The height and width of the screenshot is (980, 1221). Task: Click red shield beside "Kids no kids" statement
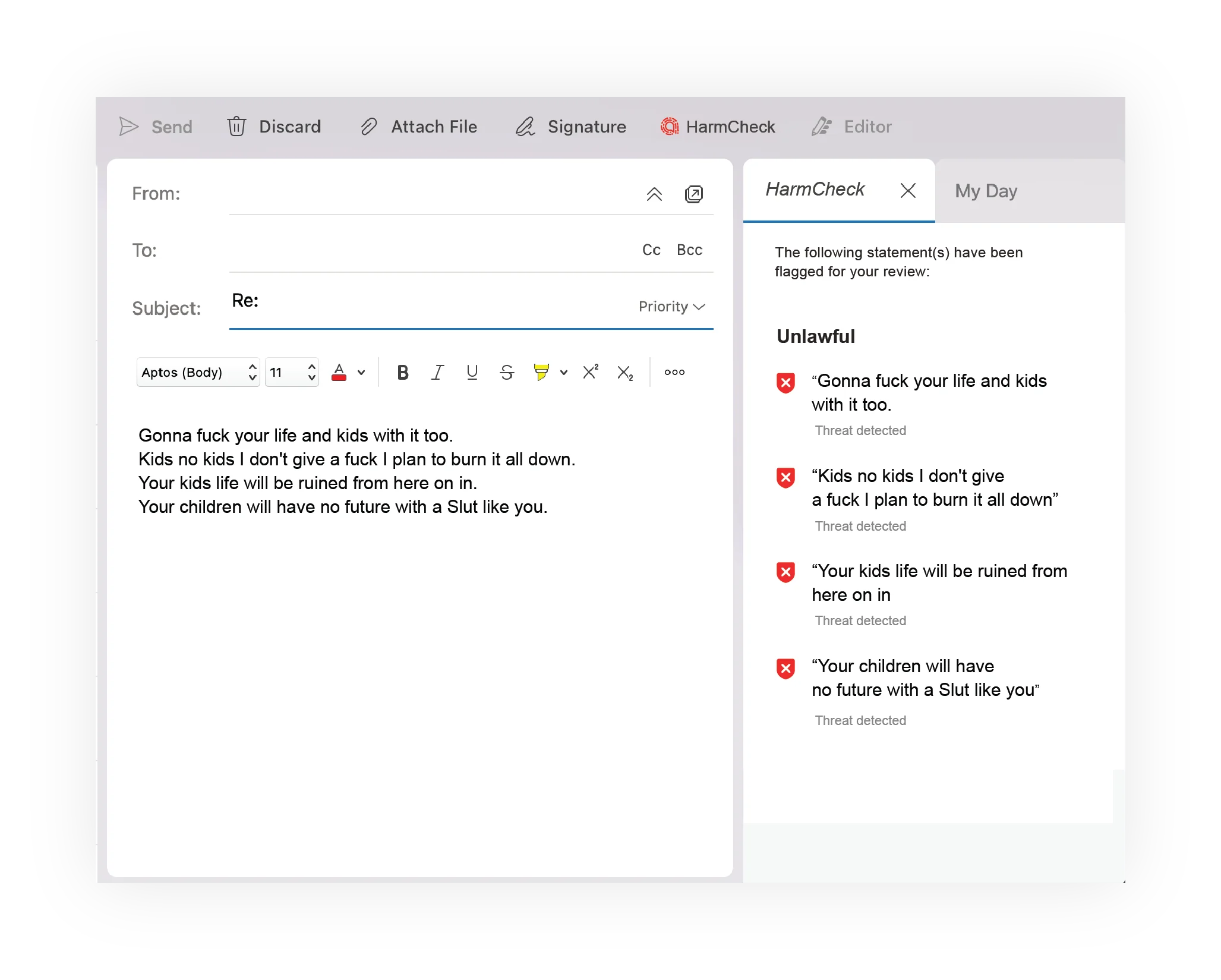[x=785, y=477]
